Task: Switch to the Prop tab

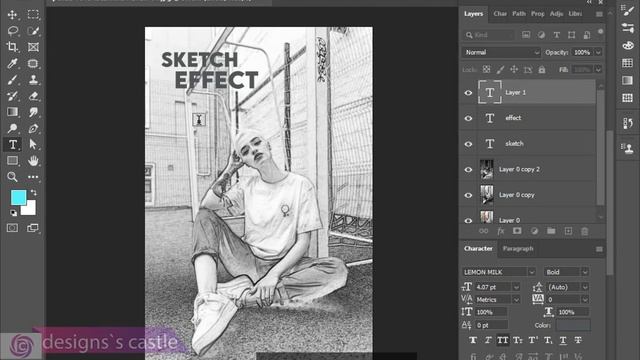Action: [x=538, y=14]
